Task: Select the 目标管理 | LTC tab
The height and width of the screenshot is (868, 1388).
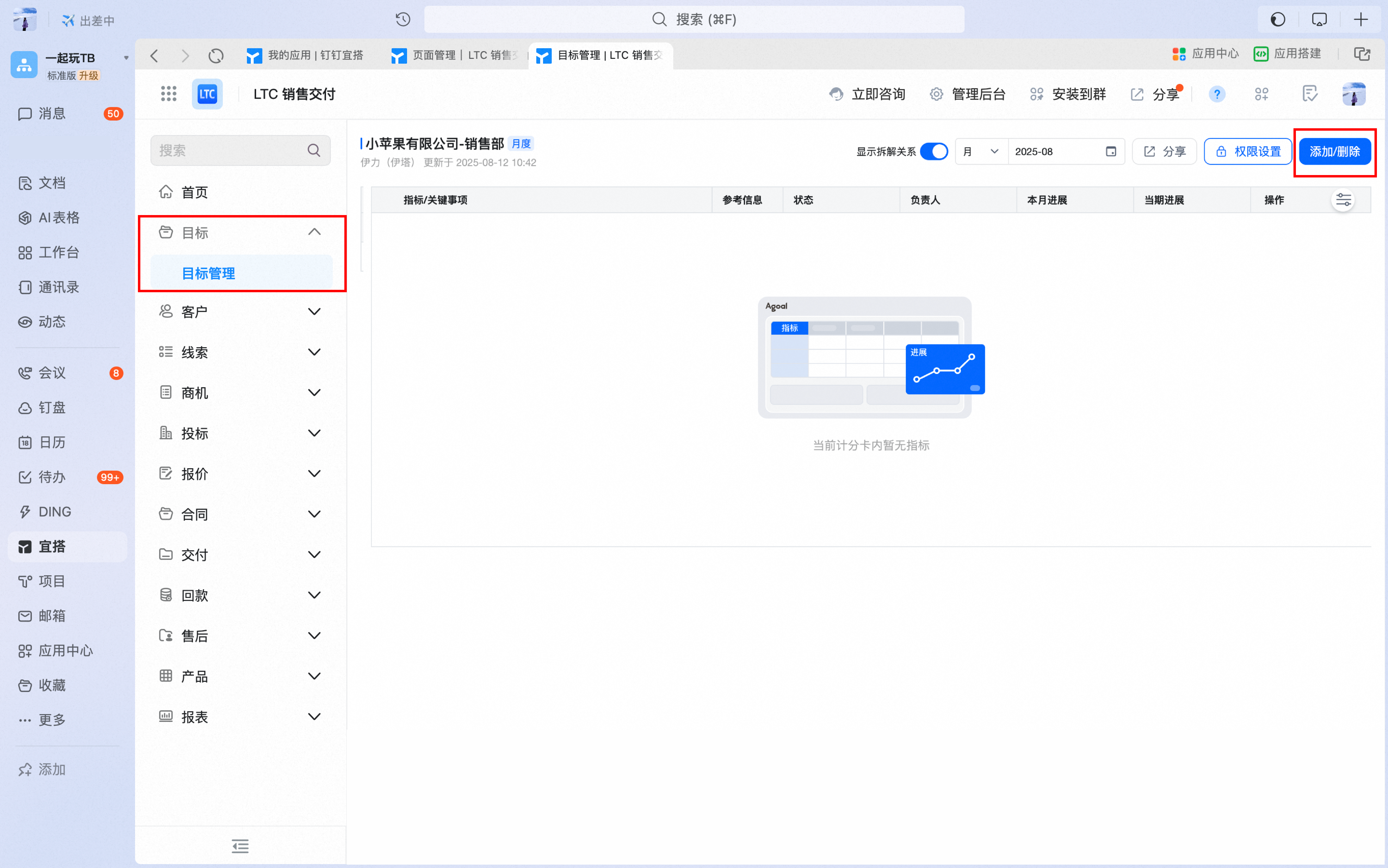Action: click(x=600, y=55)
